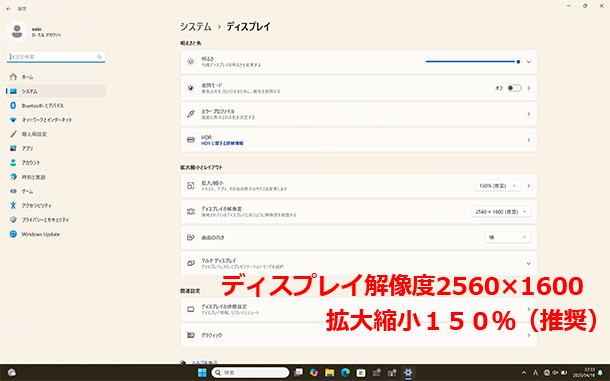610x381 pixels.
Task: Open the vaio user account profile
Action: coord(34,32)
